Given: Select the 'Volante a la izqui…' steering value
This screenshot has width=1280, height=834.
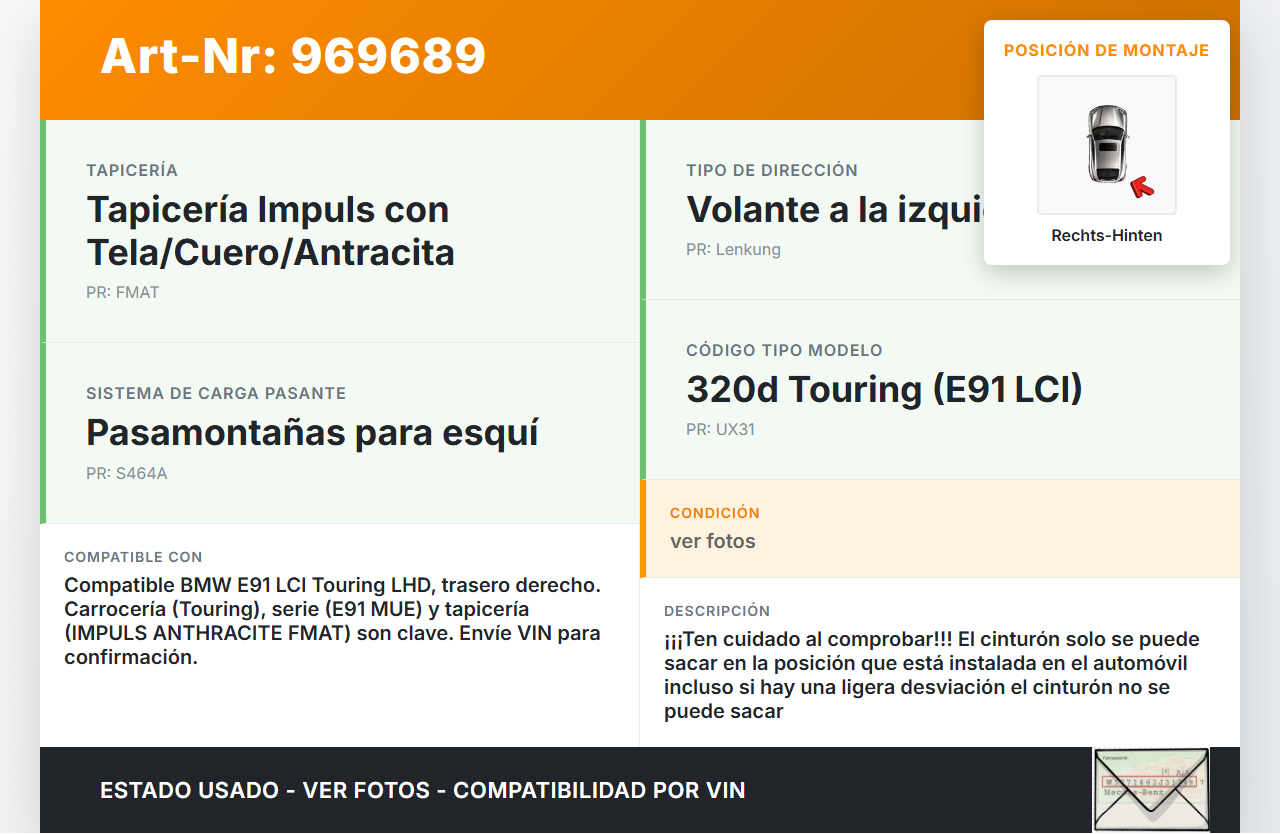Looking at the screenshot, I should pyautogui.click(x=835, y=209).
